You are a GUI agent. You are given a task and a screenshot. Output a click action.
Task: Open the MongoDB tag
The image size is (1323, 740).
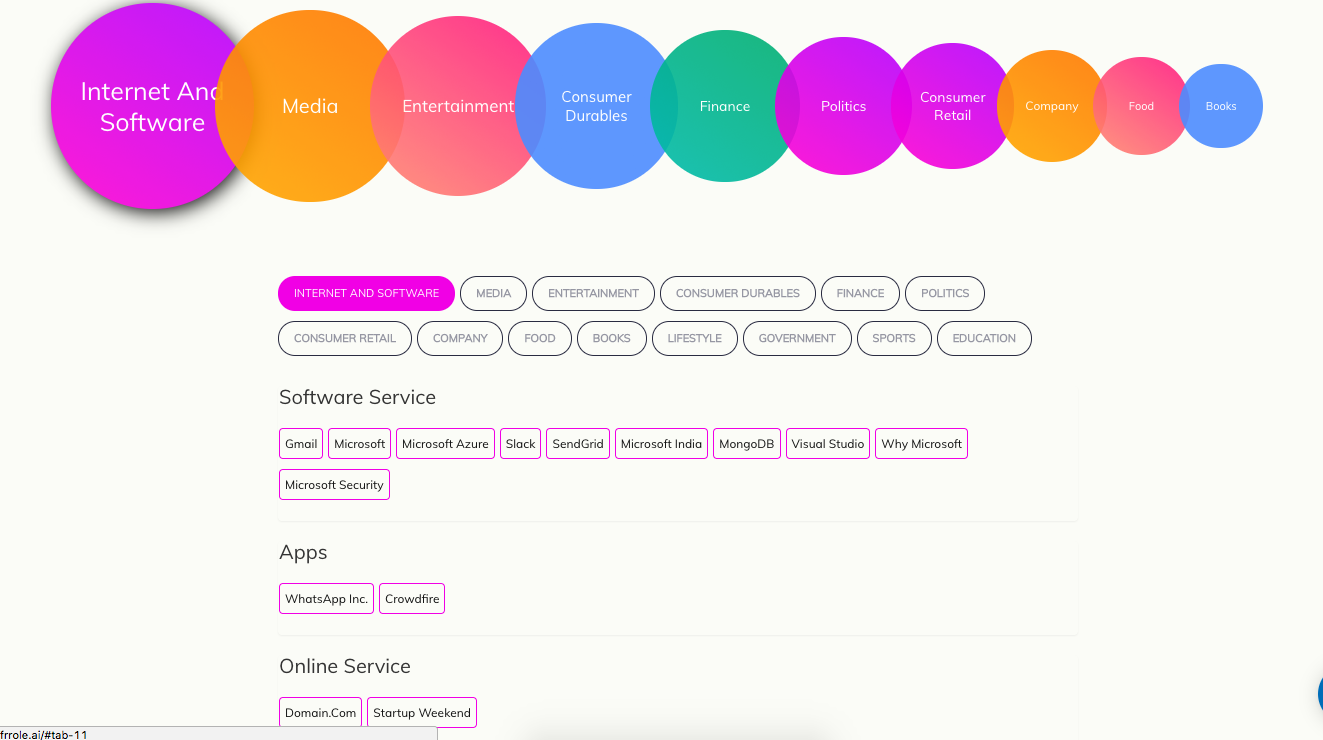pos(747,444)
